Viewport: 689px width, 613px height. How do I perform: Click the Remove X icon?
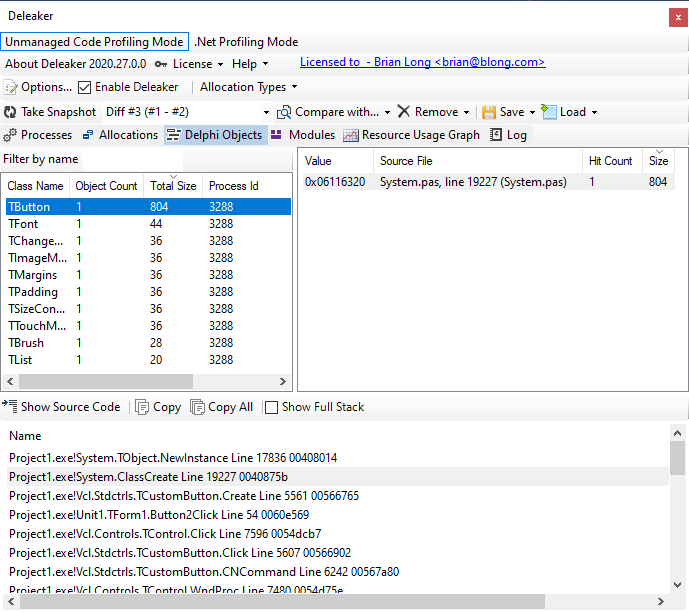(404, 112)
